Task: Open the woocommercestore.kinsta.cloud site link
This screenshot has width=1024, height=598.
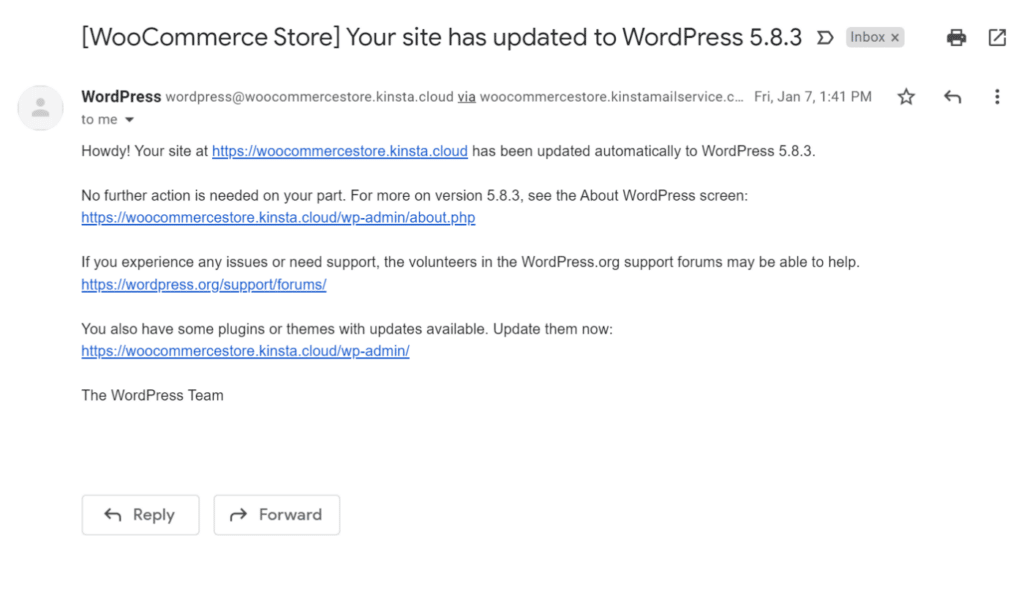Action: 340,152
